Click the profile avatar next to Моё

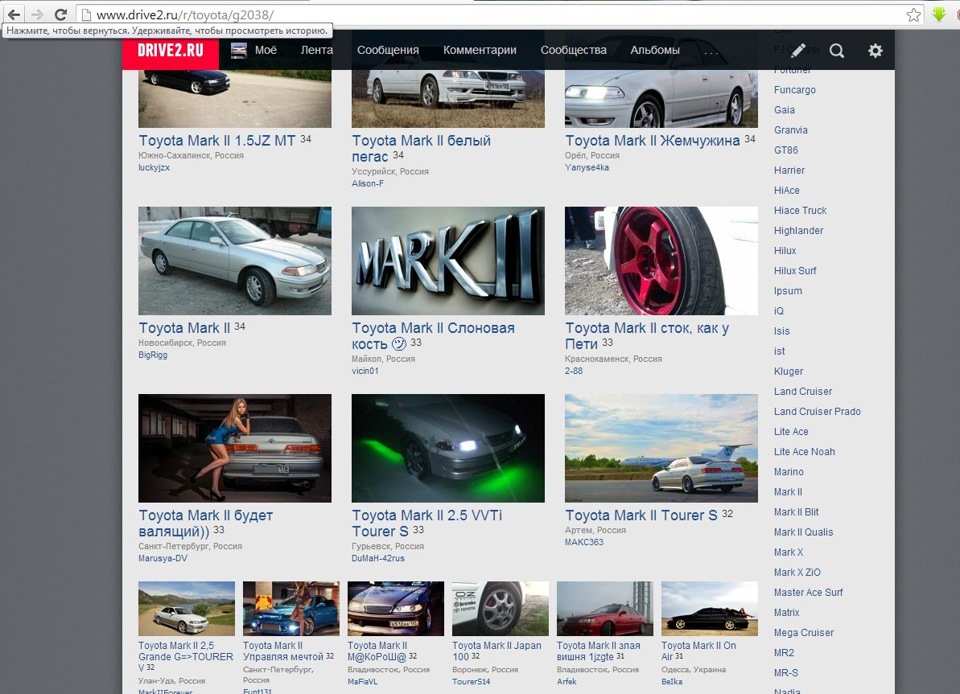239,50
